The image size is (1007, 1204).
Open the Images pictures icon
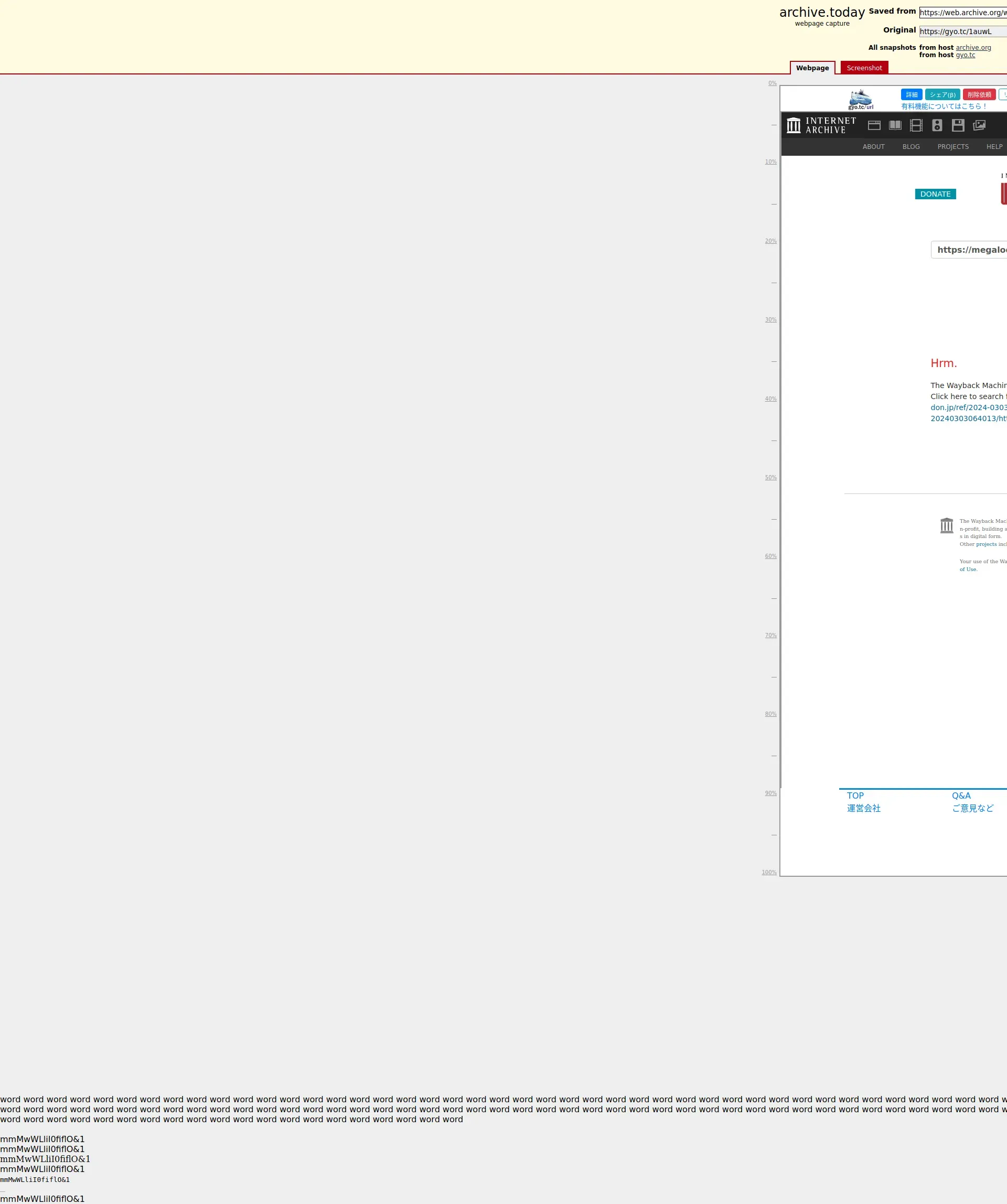pos(979,125)
